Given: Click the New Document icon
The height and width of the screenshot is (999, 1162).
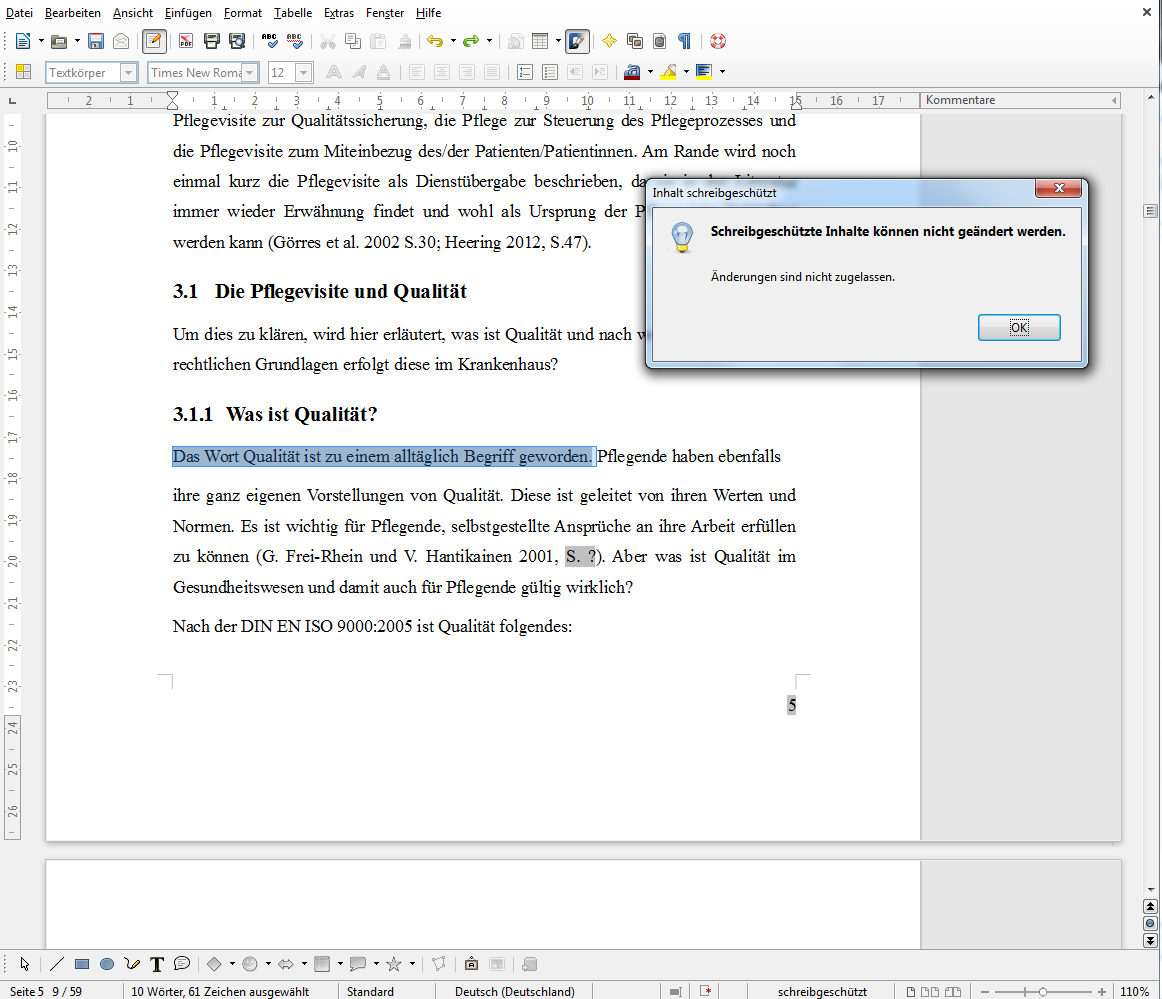Looking at the screenshot, I should click(x=23, y=41).
